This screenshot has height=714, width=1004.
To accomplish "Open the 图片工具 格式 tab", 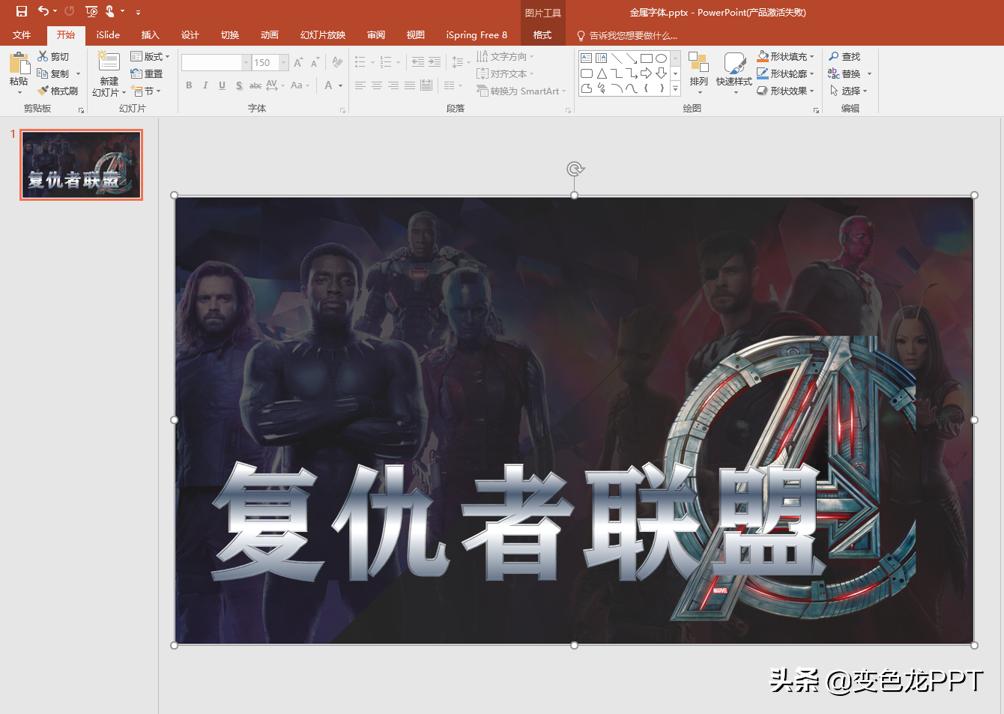I will click(543, 34).
